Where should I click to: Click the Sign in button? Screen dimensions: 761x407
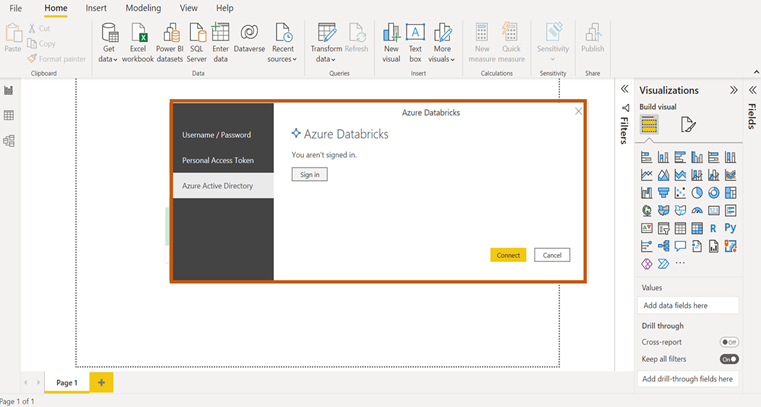click(310, 175)
